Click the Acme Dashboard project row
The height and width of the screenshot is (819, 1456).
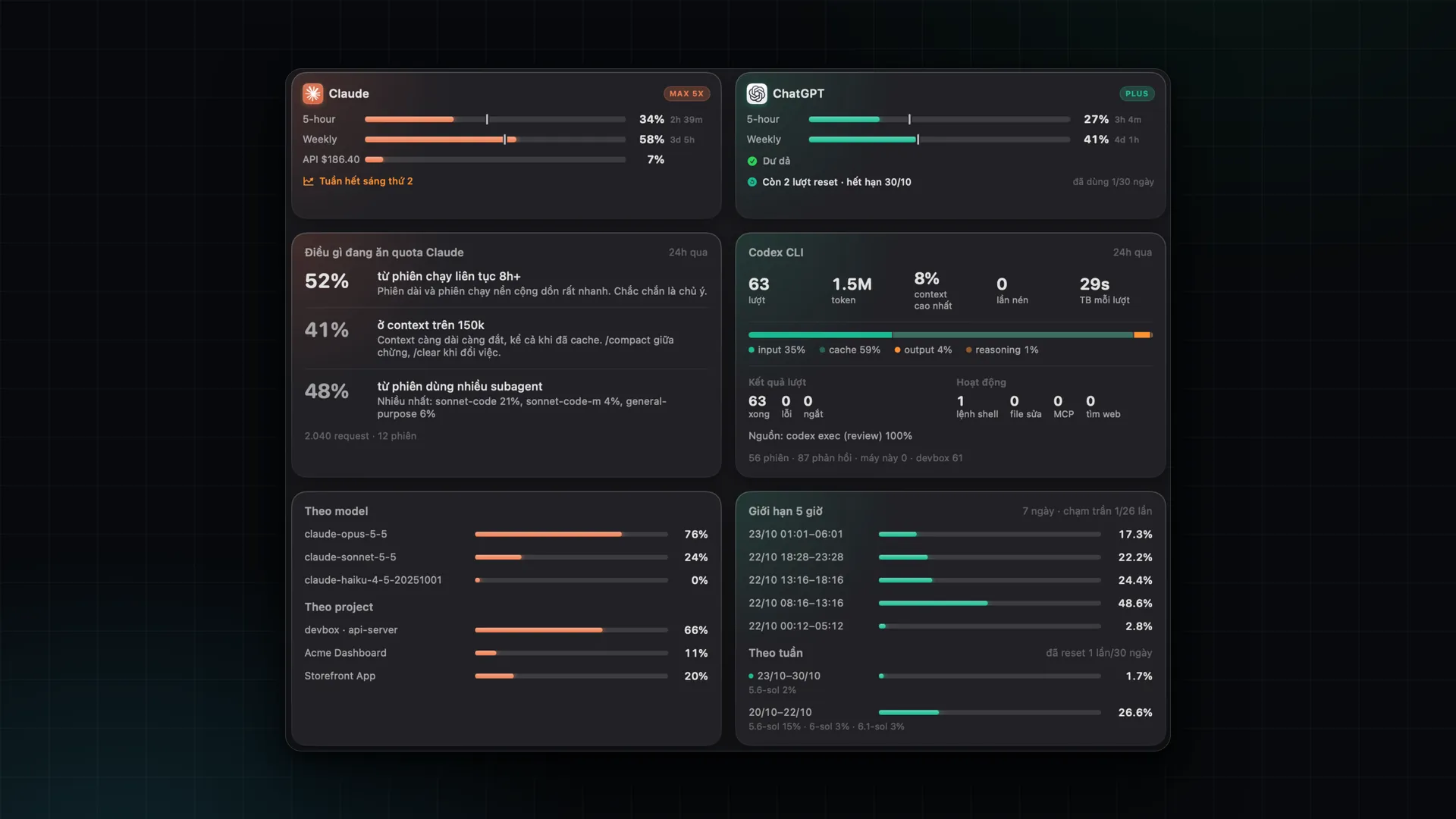pyautogui.click(x=506, y=653)
